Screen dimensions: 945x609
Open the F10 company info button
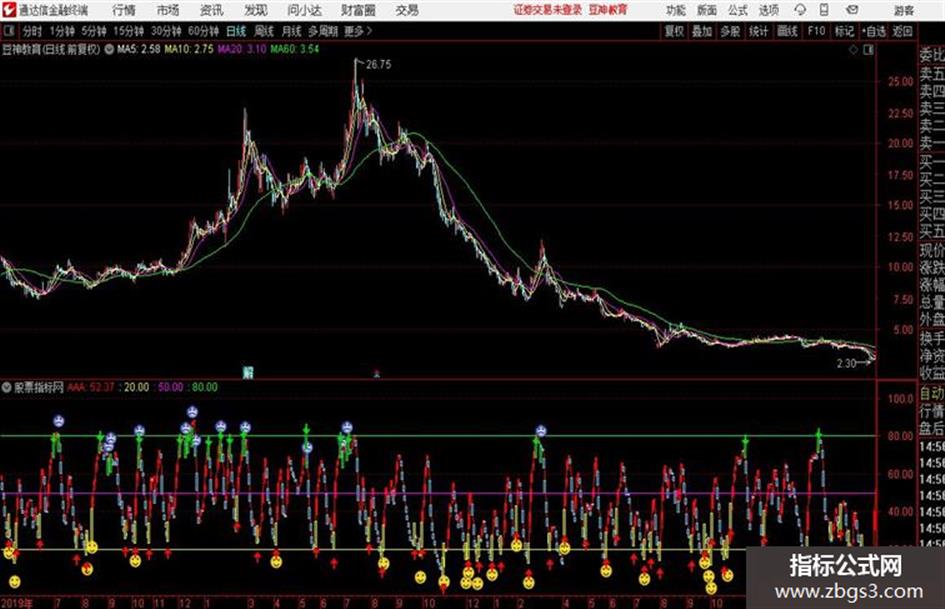[x=816, y=31]
